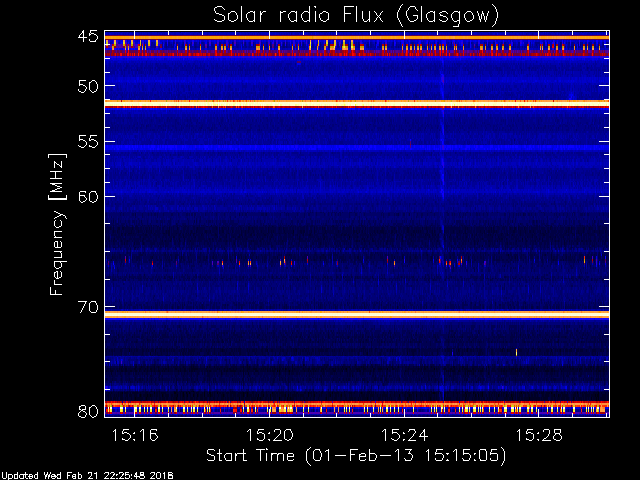Click the 'Frequency [MHz]' axis label
Viewport: 640px width, 480px height.
[57, 224]
